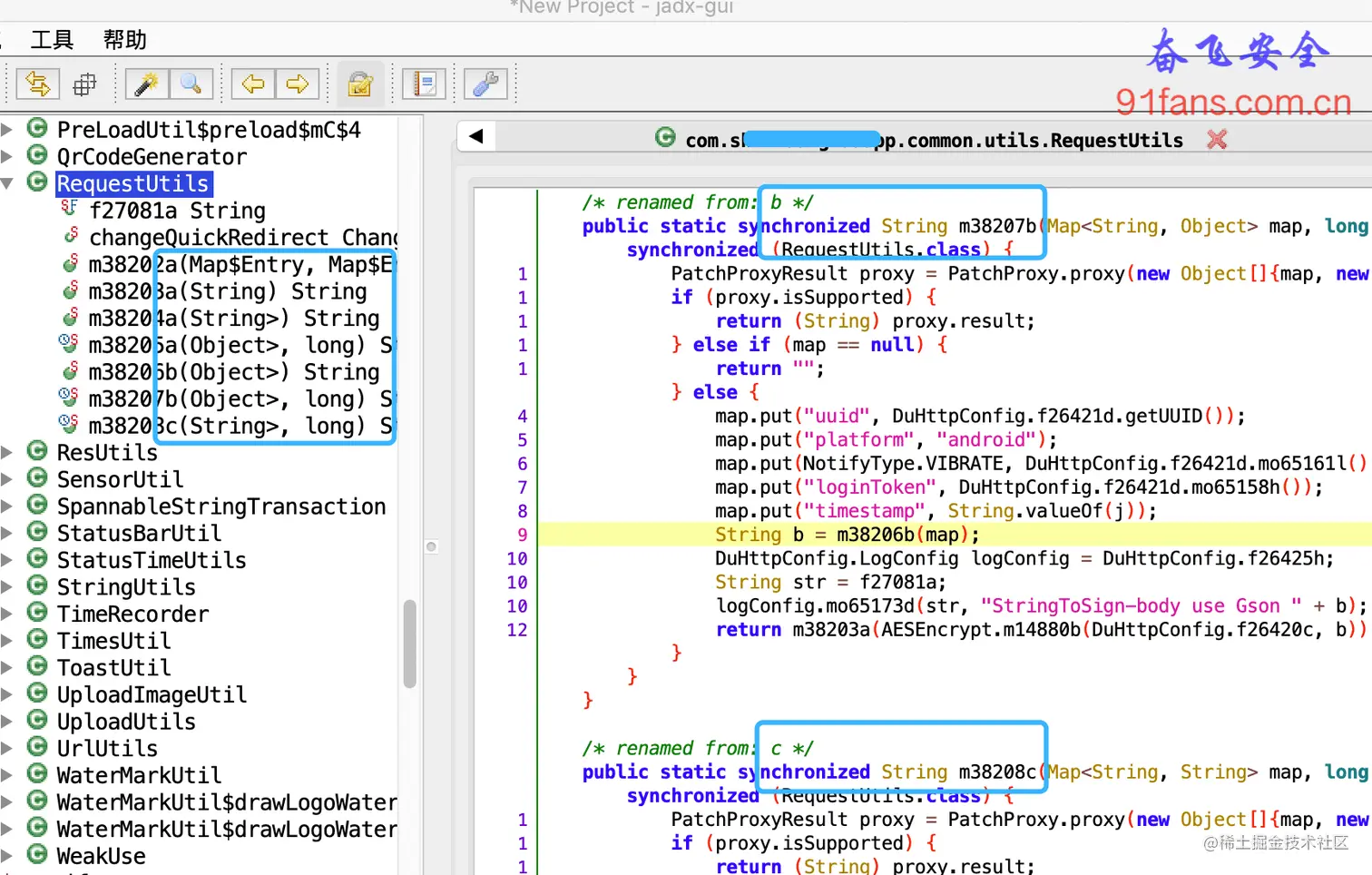Click the field icon beside f27081a String
This screenshot has height=875, width=1372.
coord(69,209)
